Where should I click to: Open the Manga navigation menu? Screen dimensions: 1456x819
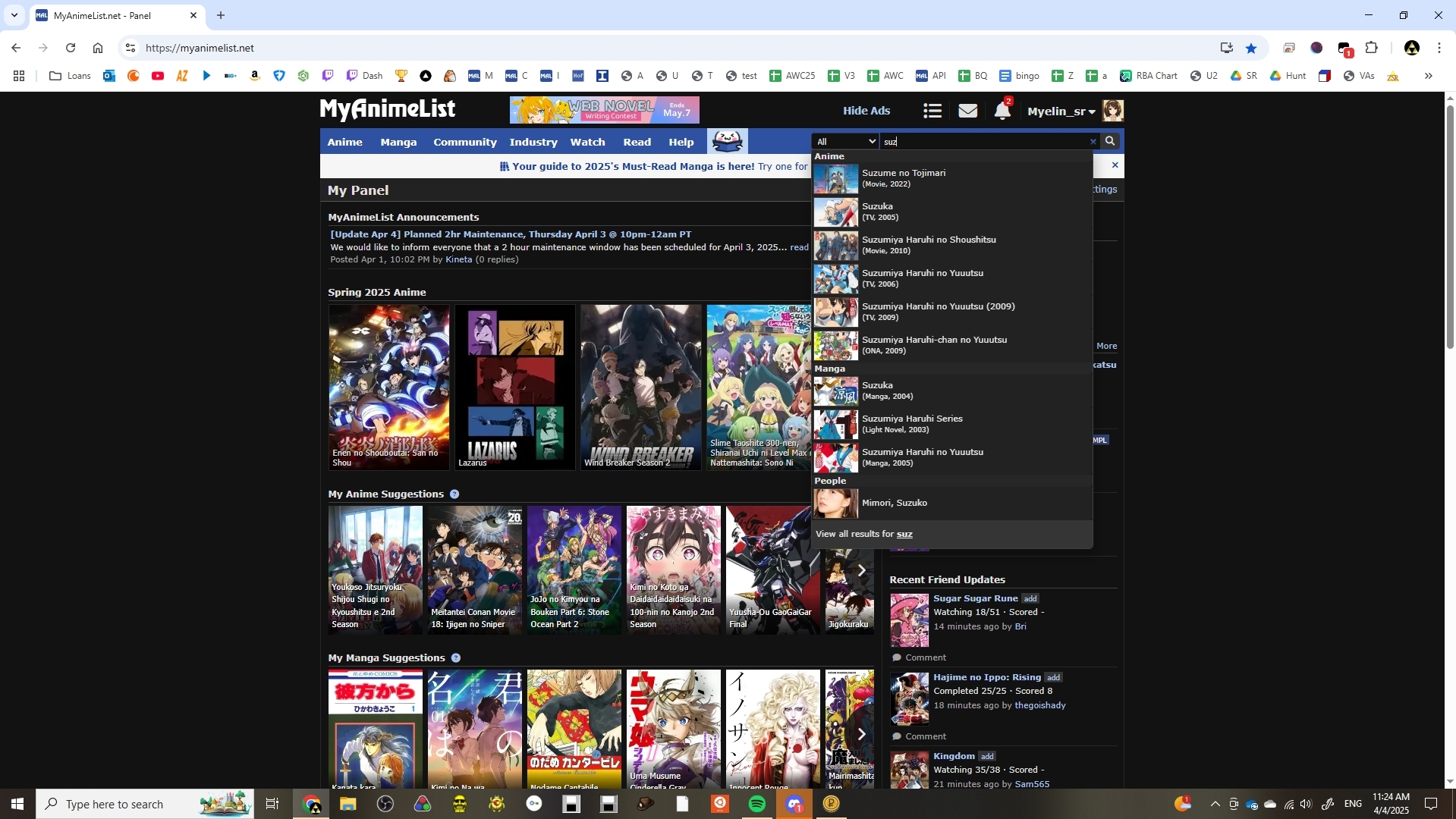(x=398, y=142)
